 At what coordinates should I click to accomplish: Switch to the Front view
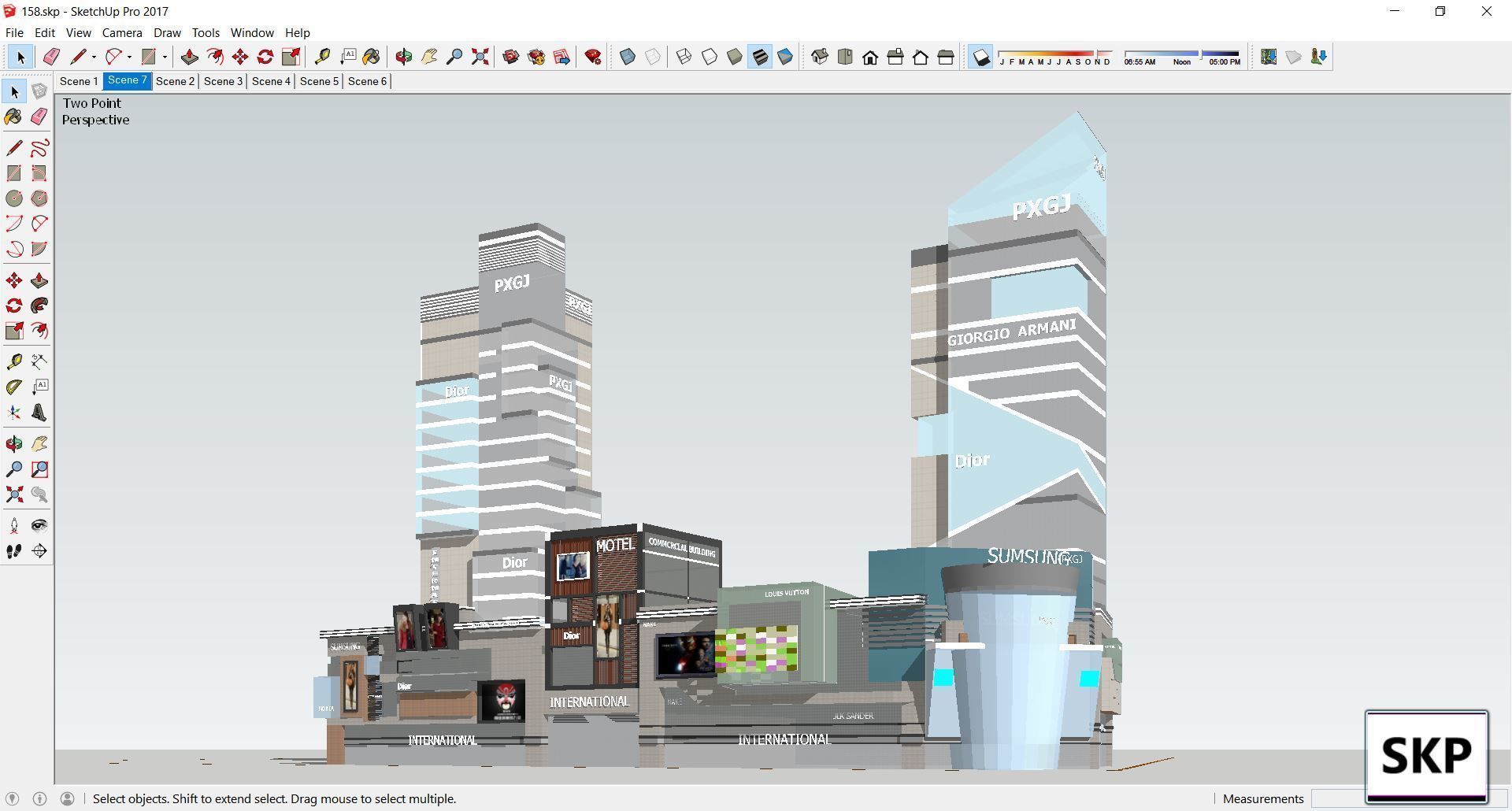point(870,57)
